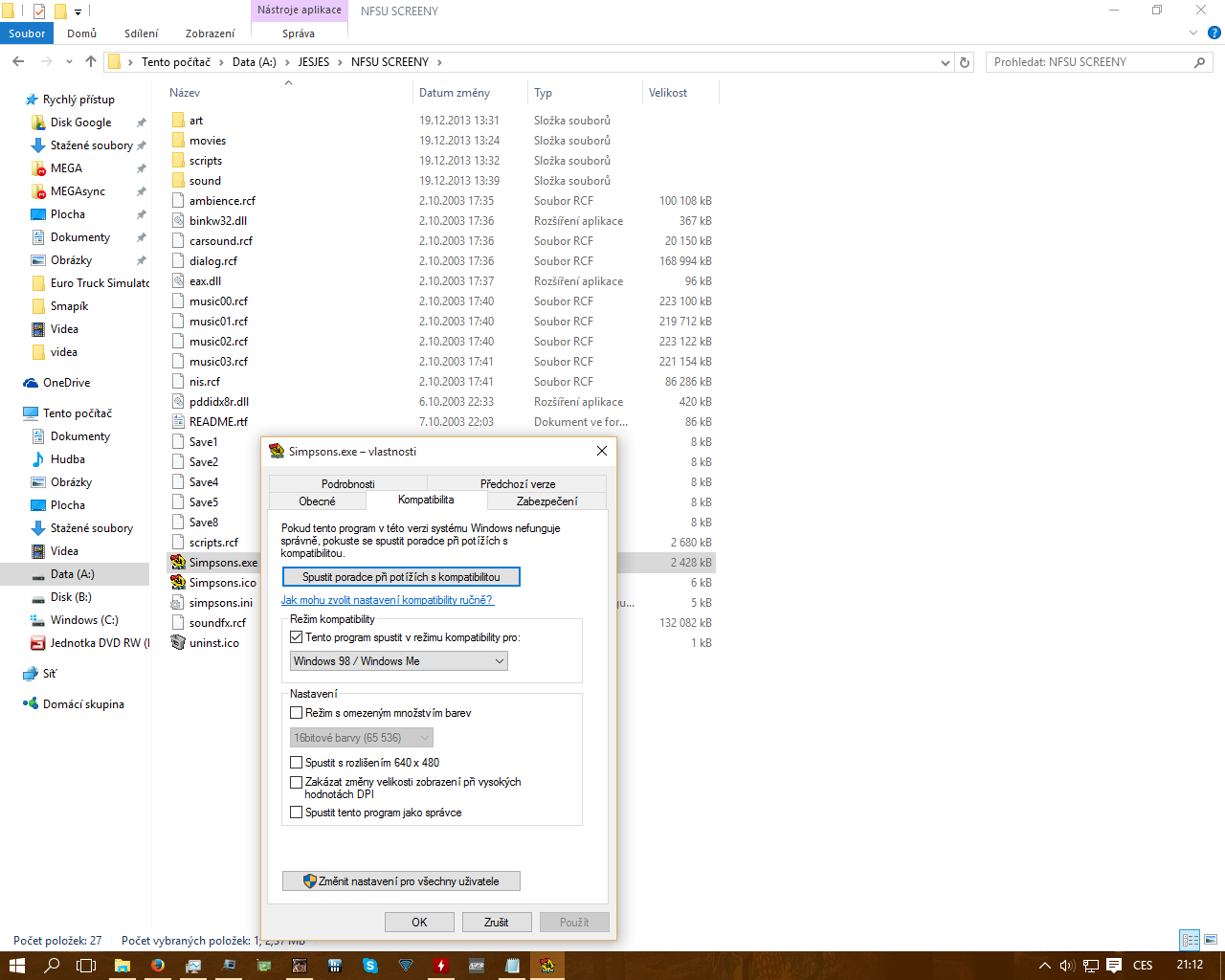
Task: Click the refresh button beside address bar
Action: (965, 62)
